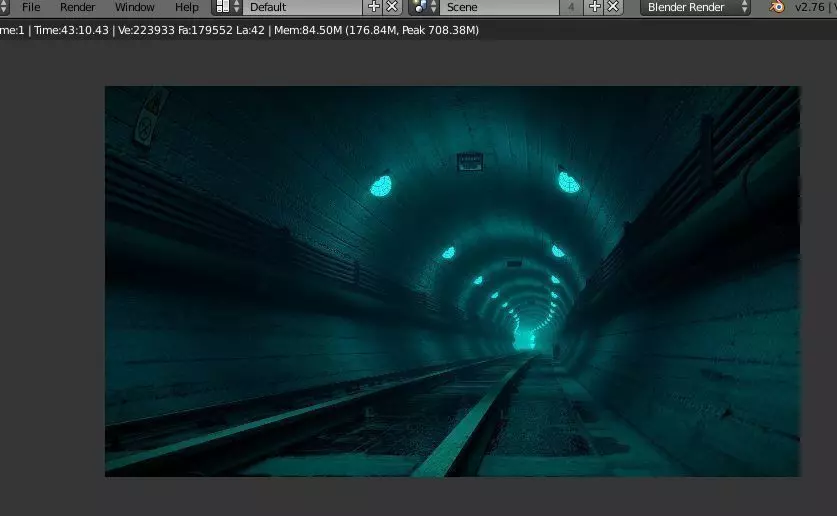
Task: Open the Window menu
Action: (135, 7)
